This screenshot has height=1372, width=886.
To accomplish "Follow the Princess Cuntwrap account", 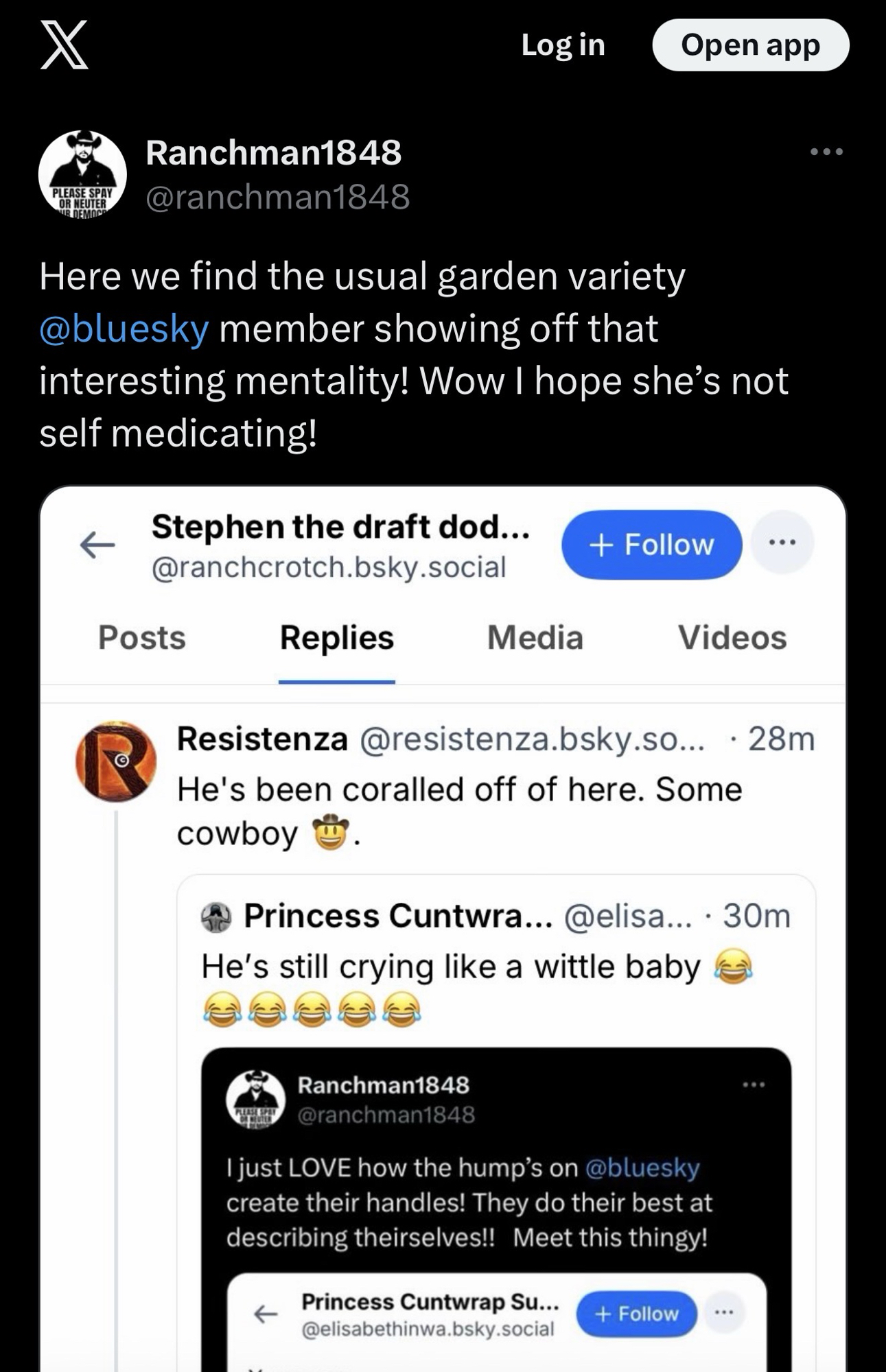I will (x=637, y=1314).
